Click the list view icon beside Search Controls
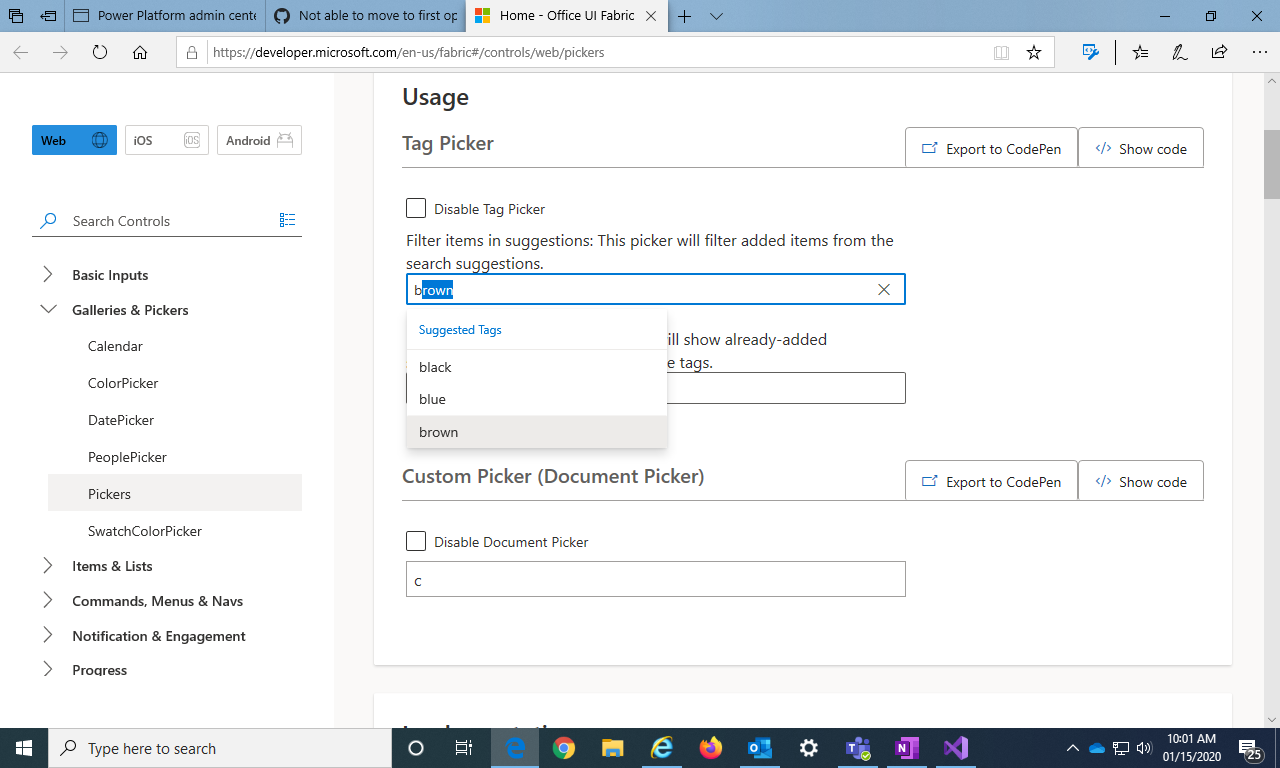1280x768 pixels. (x=288, y=220)
